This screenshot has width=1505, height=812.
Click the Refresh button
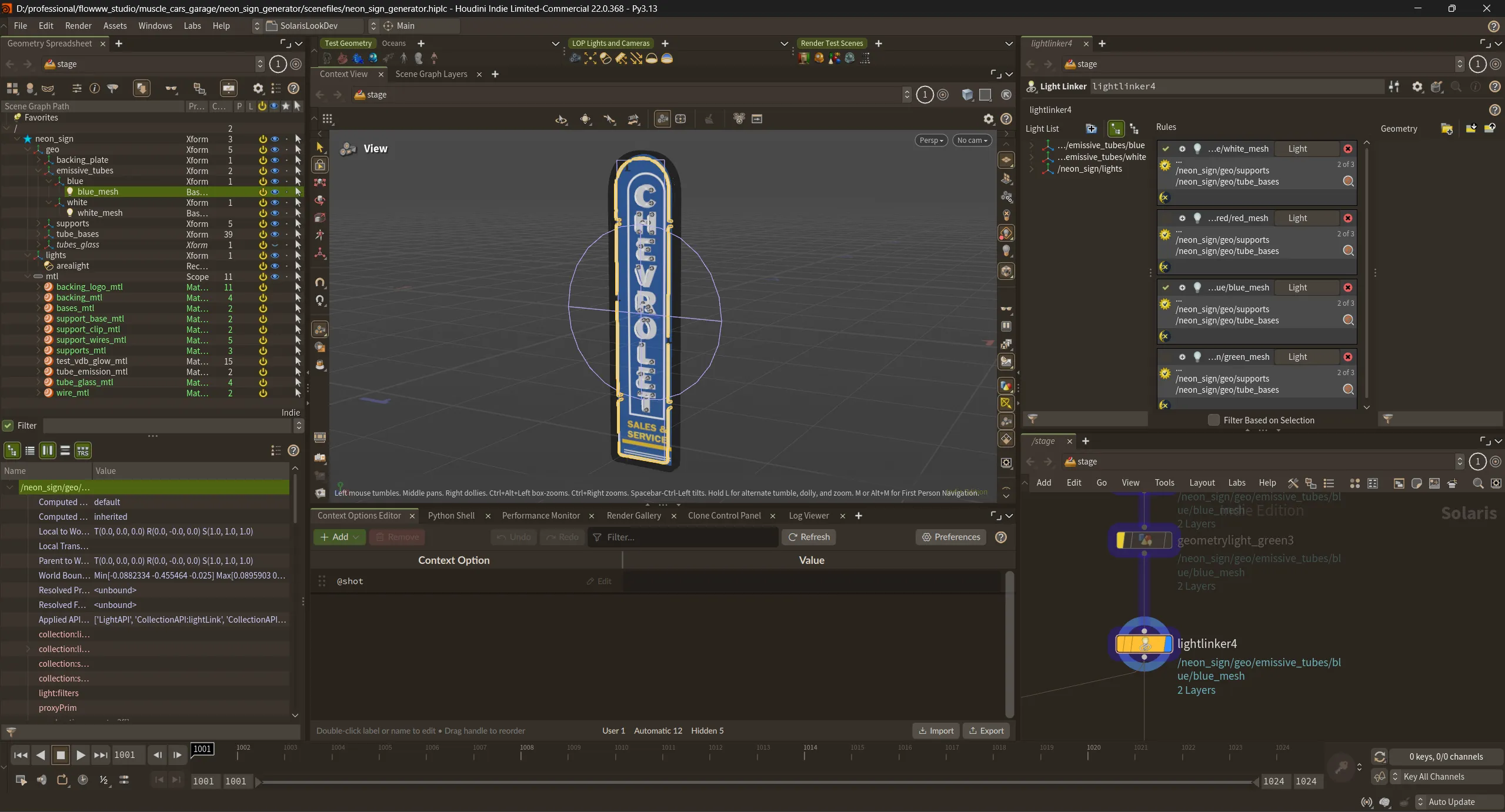(x=809, y=537)
